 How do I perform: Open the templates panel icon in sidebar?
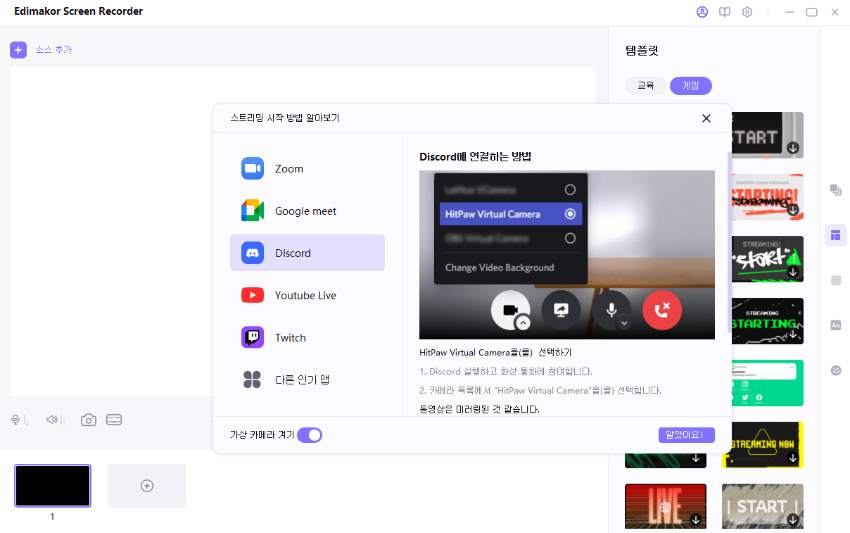click(835, 235)
